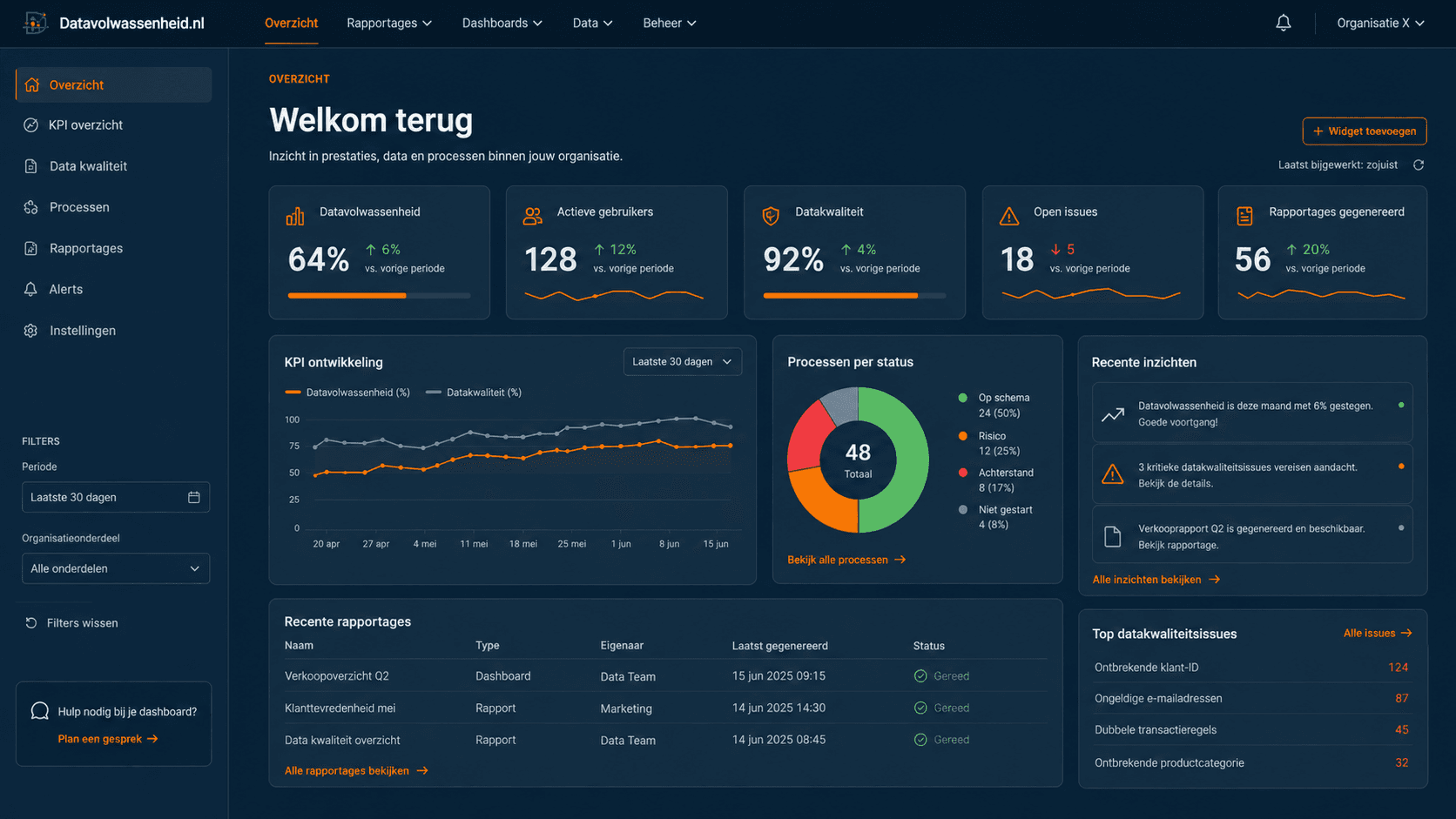Click the Risico orange legend dot

(962, 436)
